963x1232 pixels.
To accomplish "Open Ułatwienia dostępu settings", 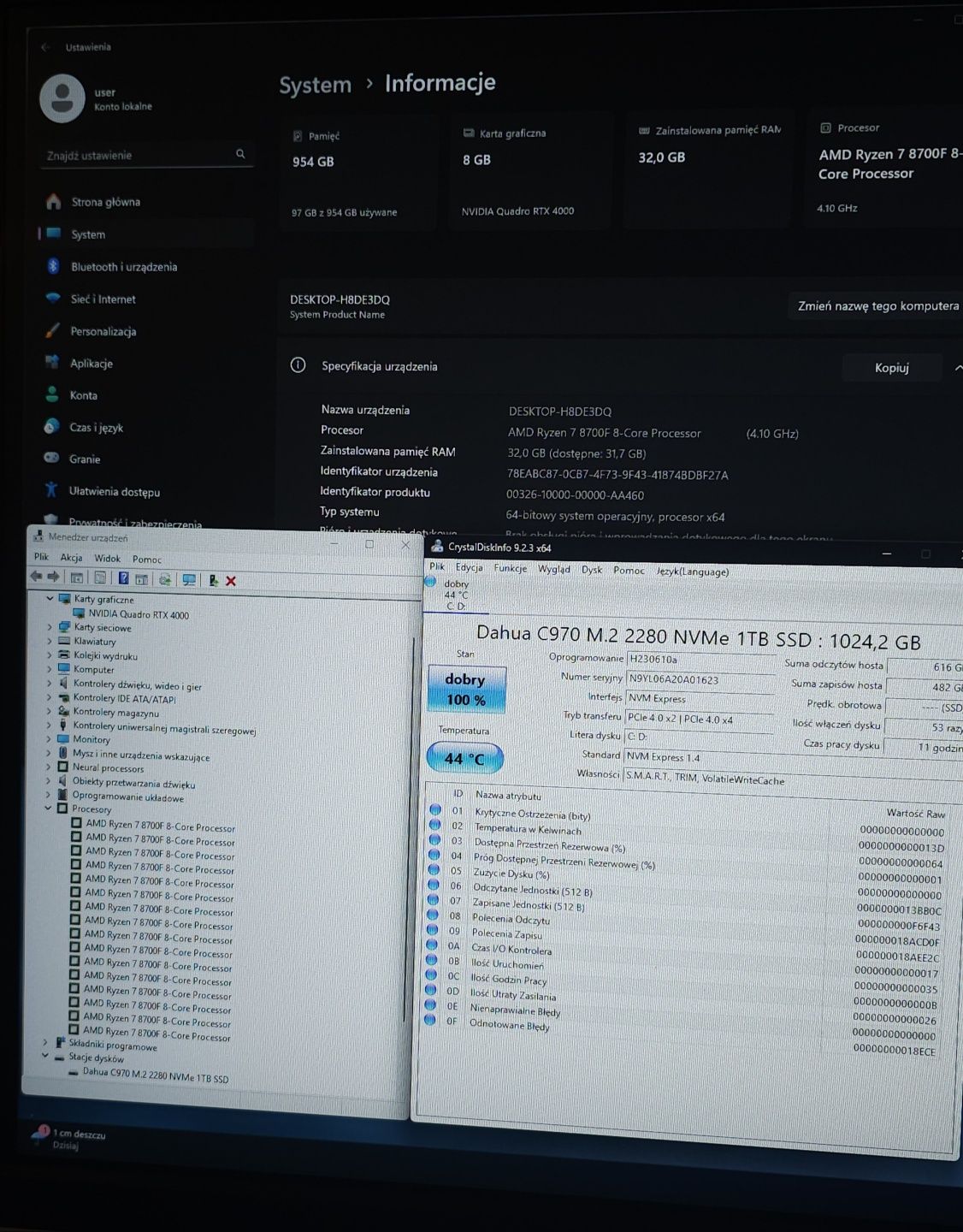I will [114, 492].
